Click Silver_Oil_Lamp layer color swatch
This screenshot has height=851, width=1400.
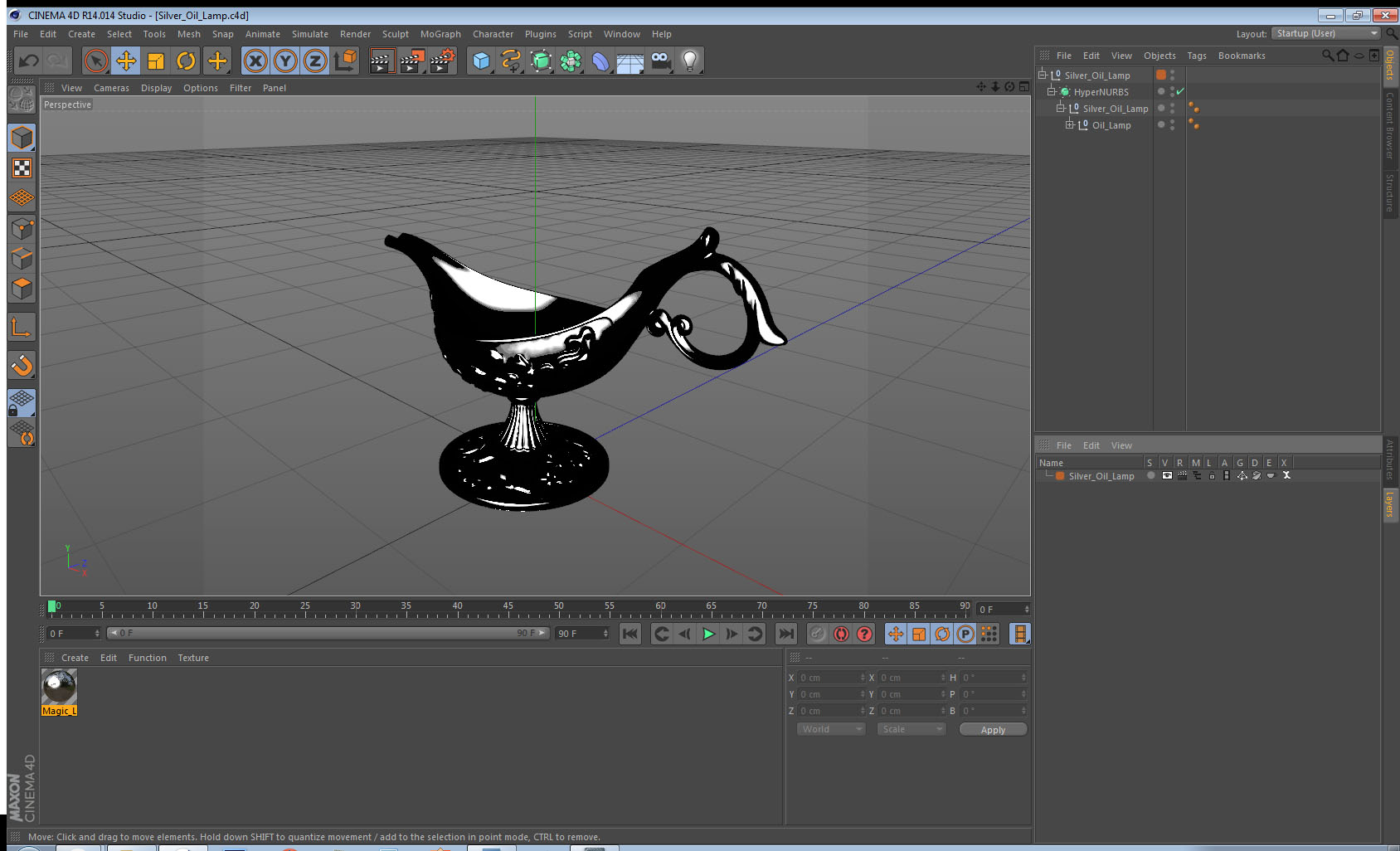click(x=1060, y=476)
